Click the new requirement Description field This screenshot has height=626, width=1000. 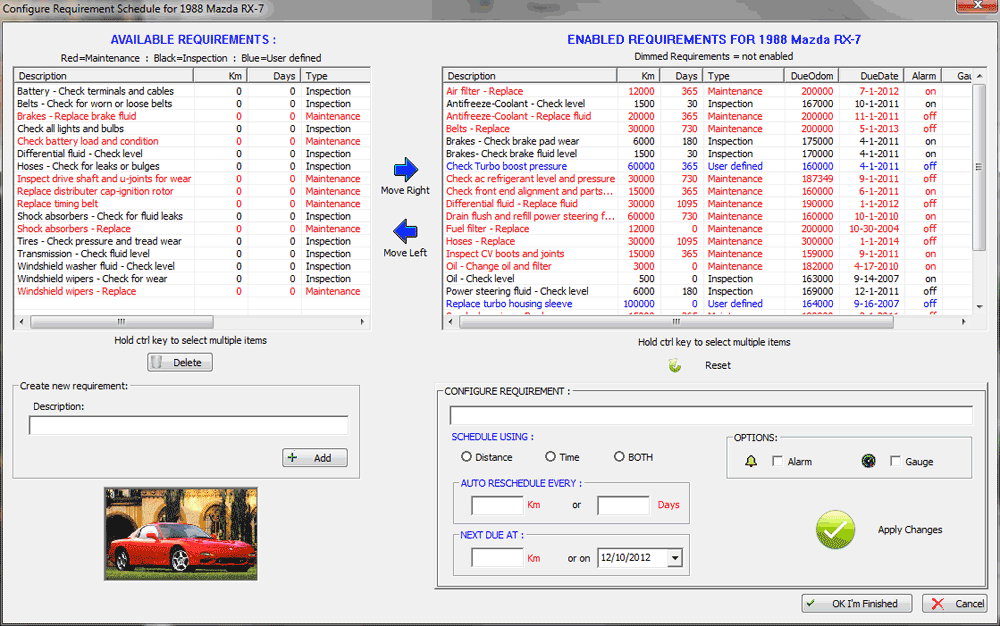[x=188, y=425]
